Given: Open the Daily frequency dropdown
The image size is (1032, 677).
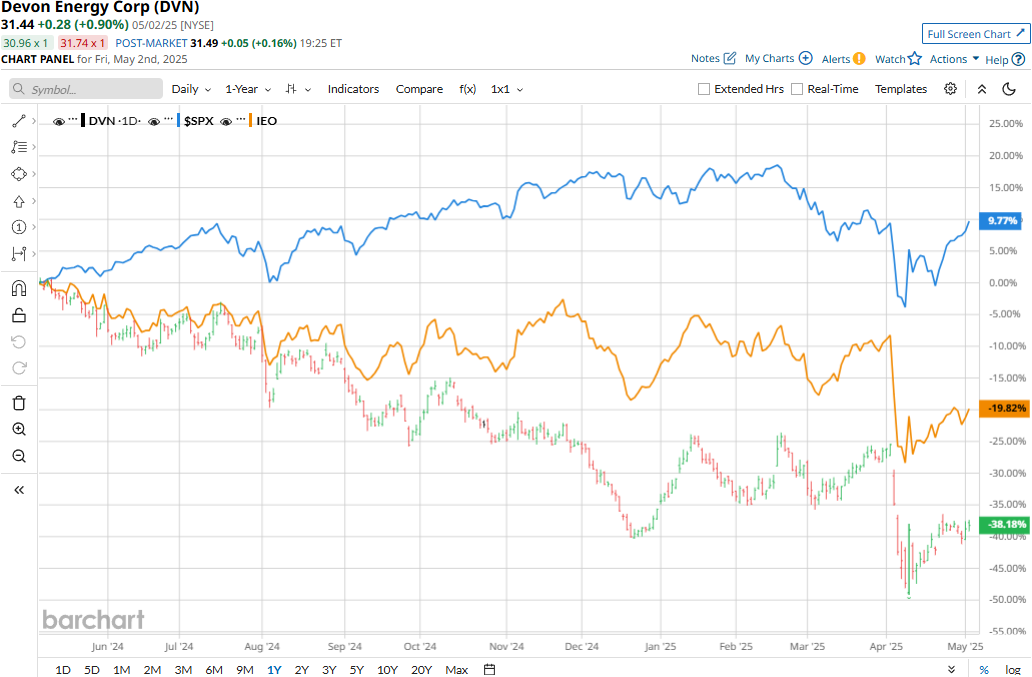Looking at the screenshot, I should (192, 89).
